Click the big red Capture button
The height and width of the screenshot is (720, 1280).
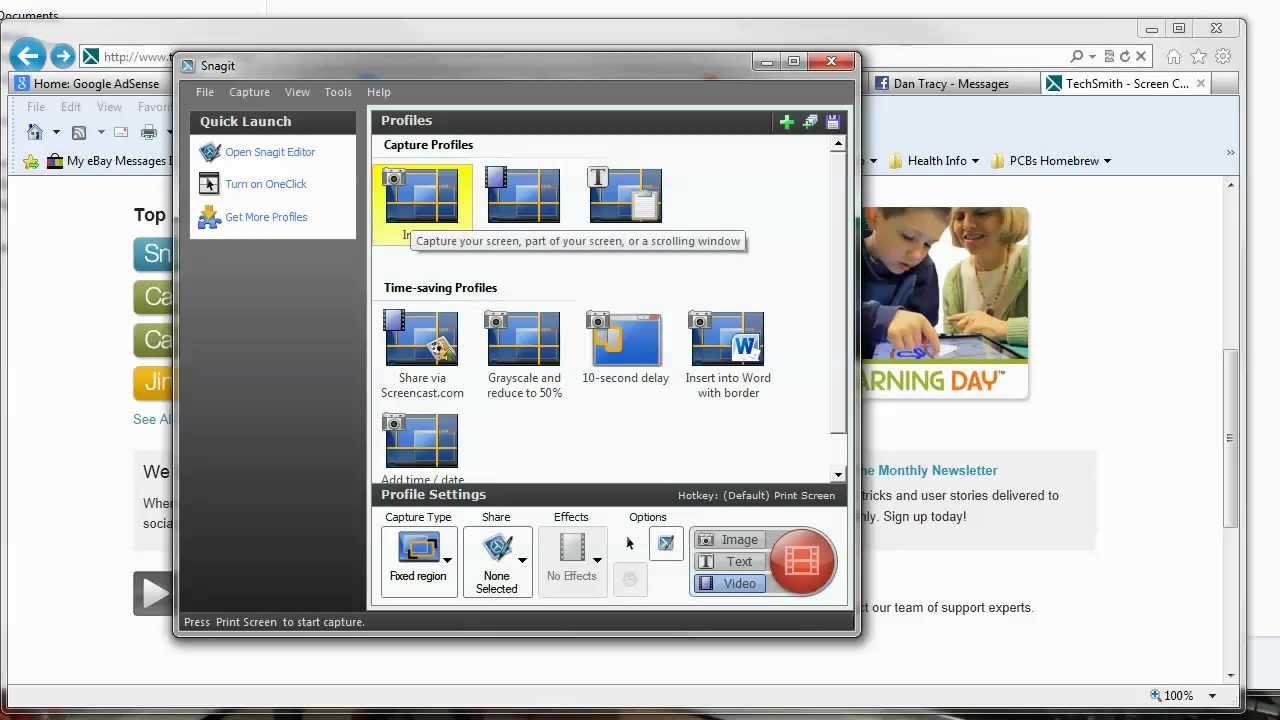pos(802,561)
